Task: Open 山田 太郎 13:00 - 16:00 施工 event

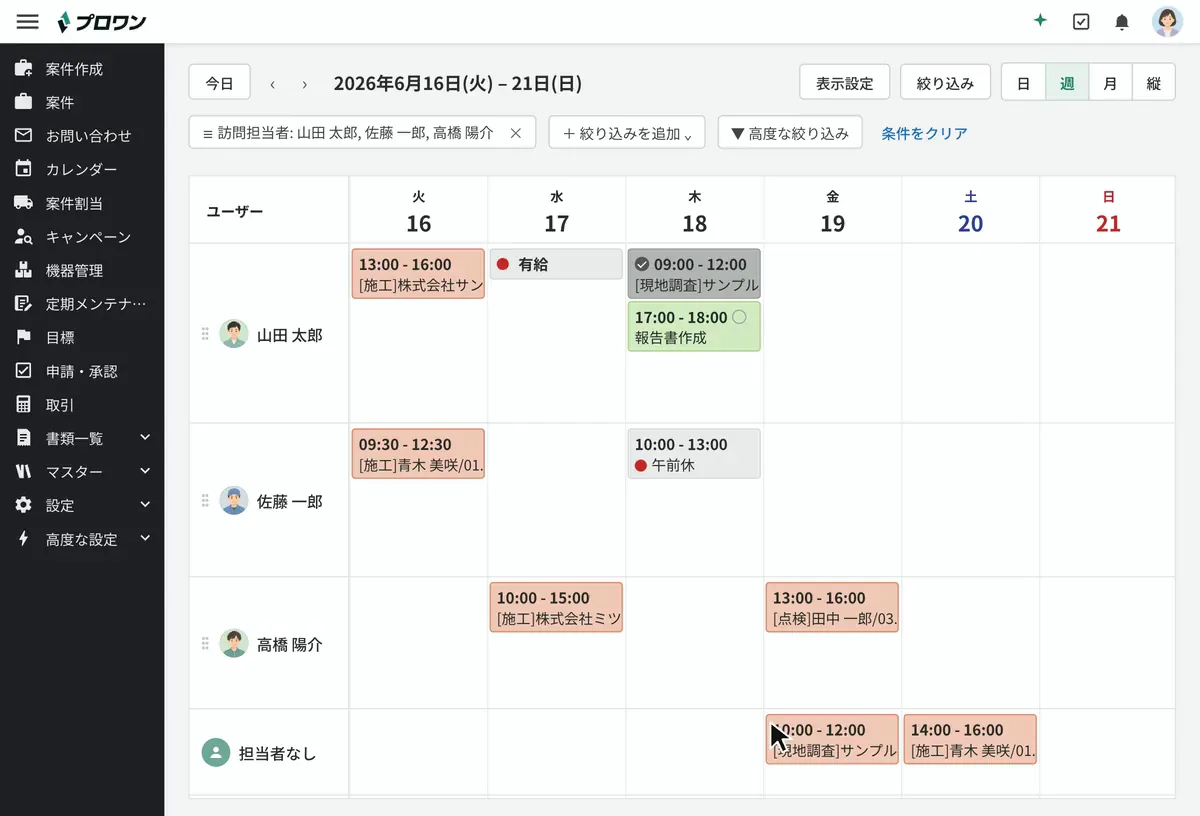Action: coord(418,275)
